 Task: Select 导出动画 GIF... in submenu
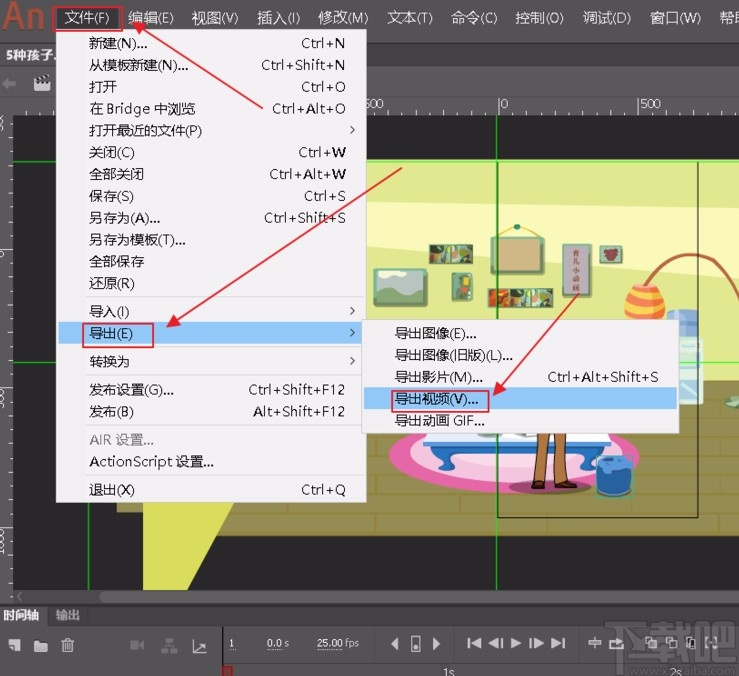(x=520, y=420)
